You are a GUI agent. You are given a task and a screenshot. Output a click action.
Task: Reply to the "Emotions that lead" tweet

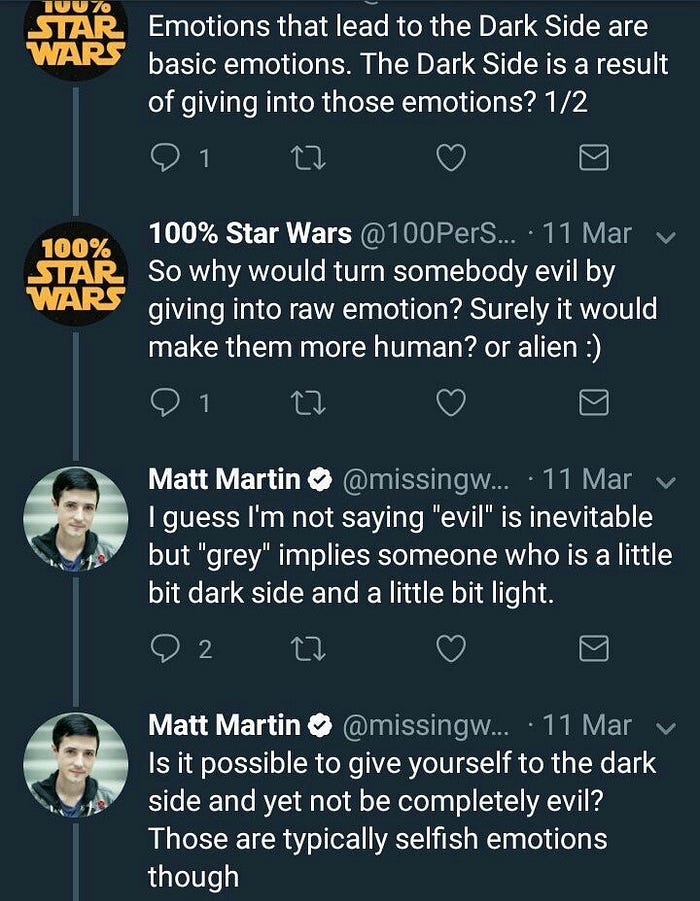click(164, 158)
